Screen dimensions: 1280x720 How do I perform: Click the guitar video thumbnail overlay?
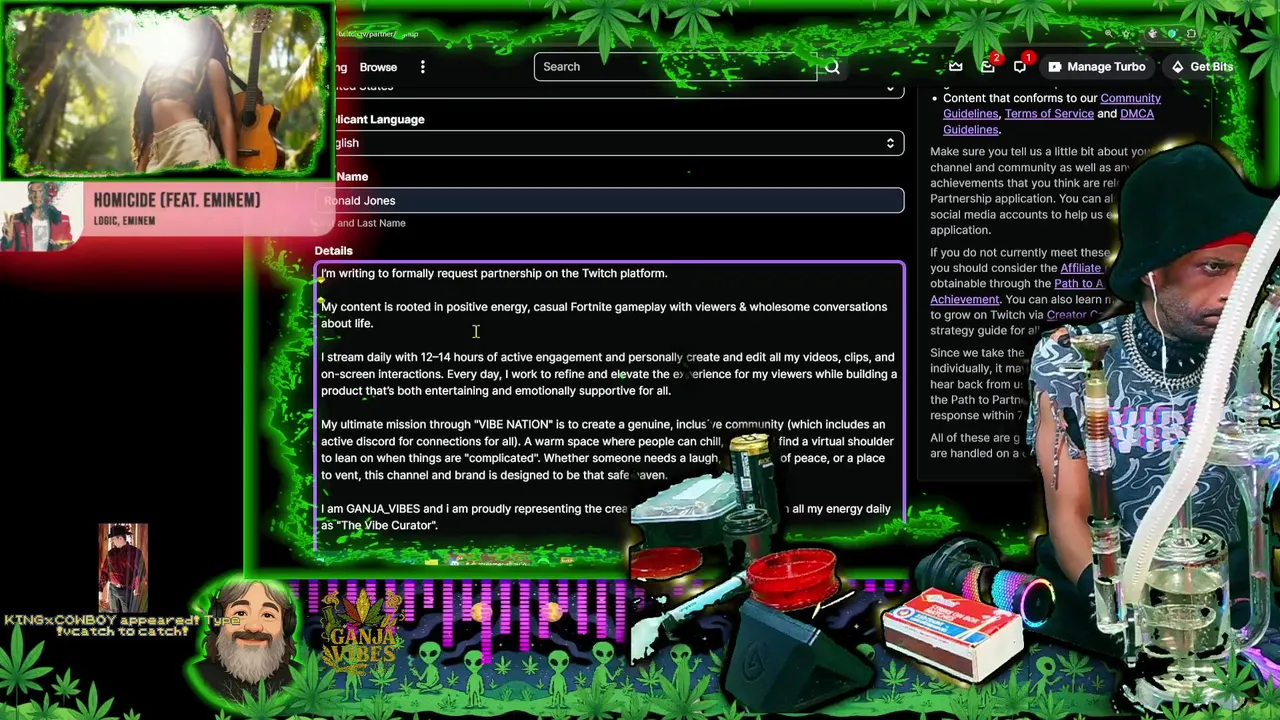pos(167,90)
